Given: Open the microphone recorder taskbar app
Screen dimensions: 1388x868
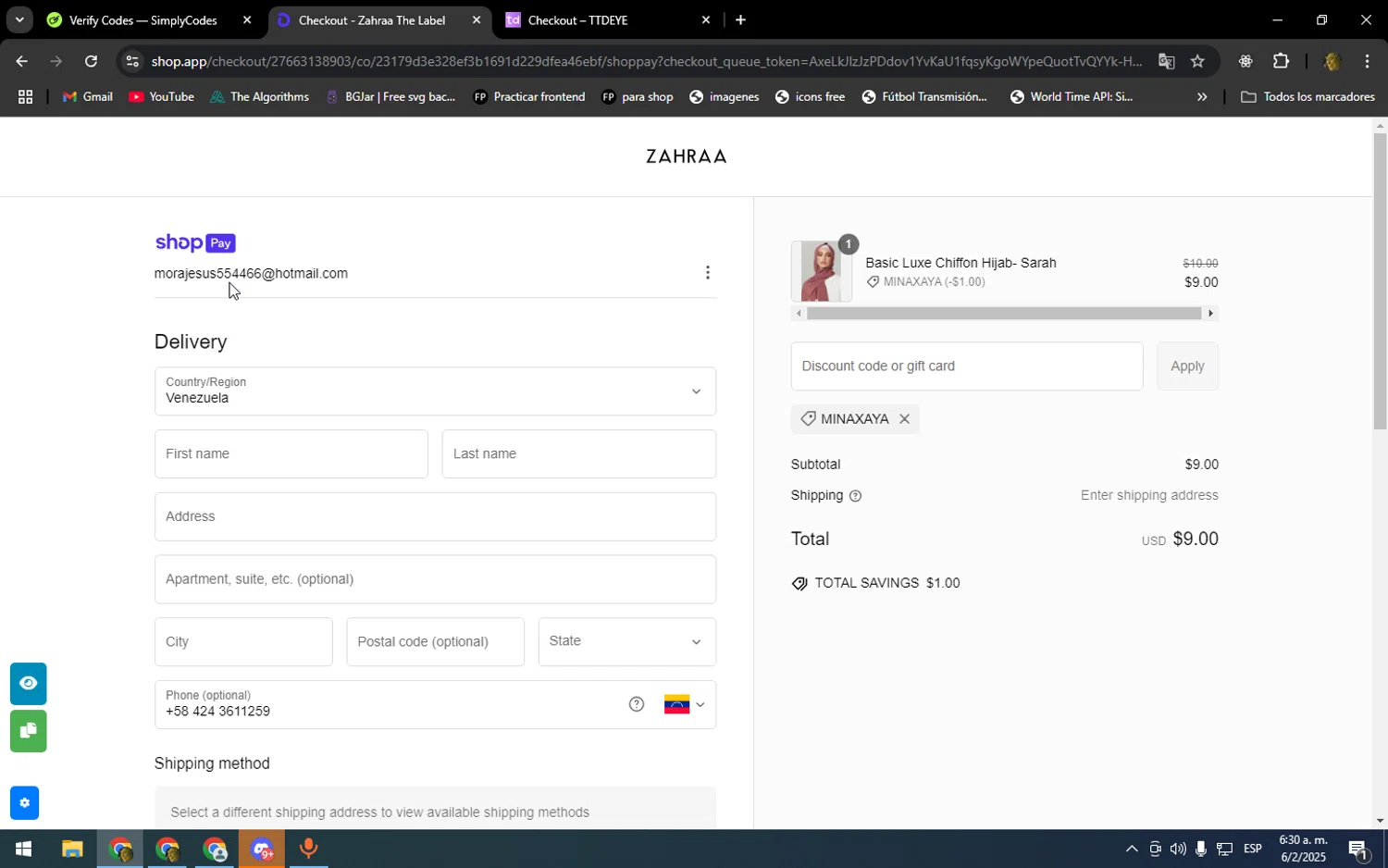Looking at the screenshot, I should 308,849.
